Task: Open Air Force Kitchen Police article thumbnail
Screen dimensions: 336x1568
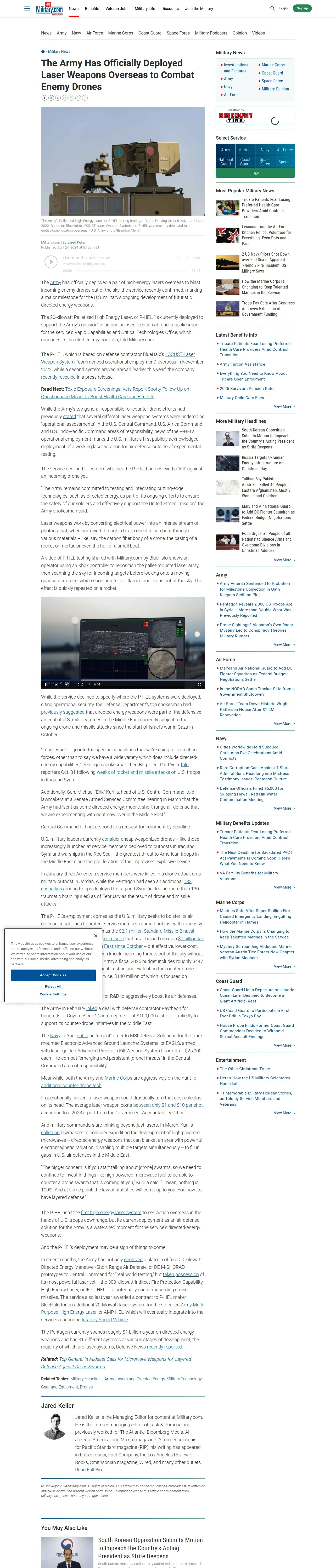Action: pyautogui.click(x=227, y=235)
